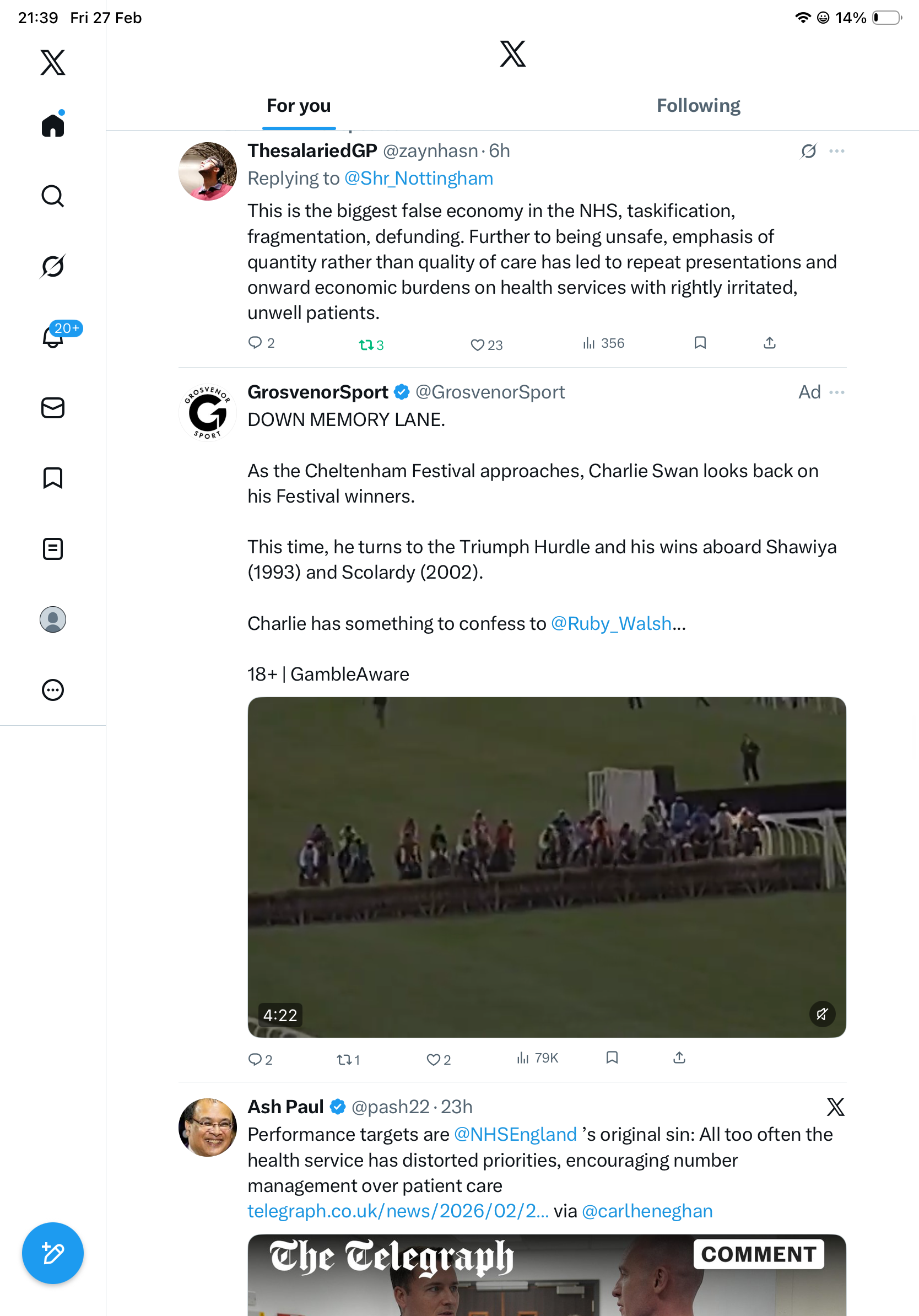This screenshot has height=1316, width=919.
Task: Unmute the horse racing video
Action: 822,1015
